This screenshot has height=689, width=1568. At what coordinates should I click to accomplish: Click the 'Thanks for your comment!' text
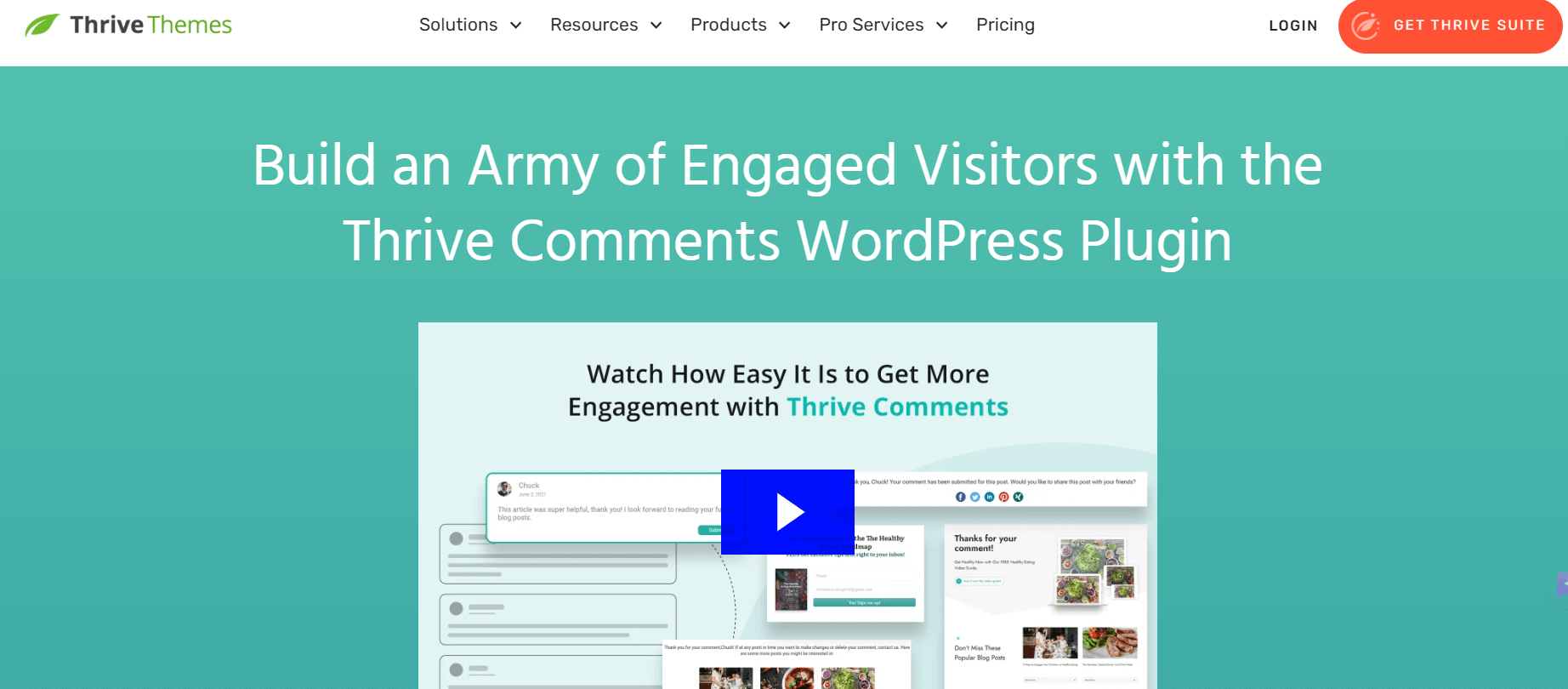[x=986, y=544]
